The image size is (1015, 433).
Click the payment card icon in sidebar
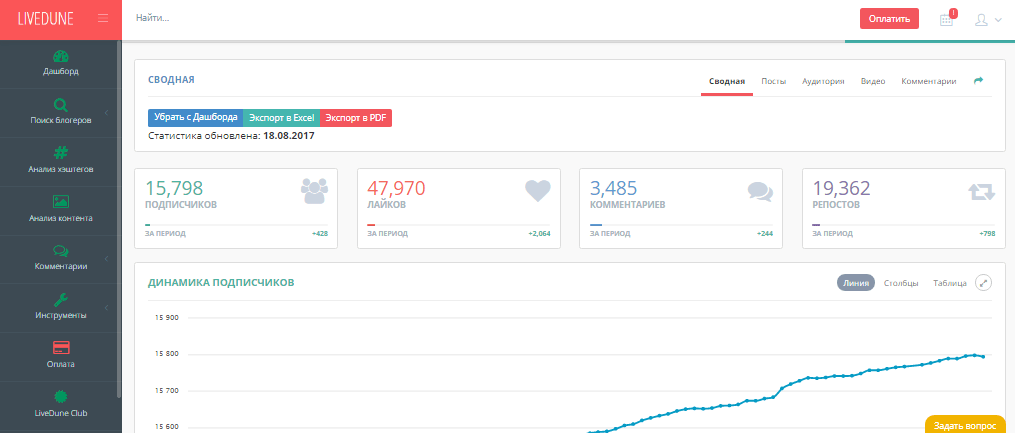[x=60, y=348]
